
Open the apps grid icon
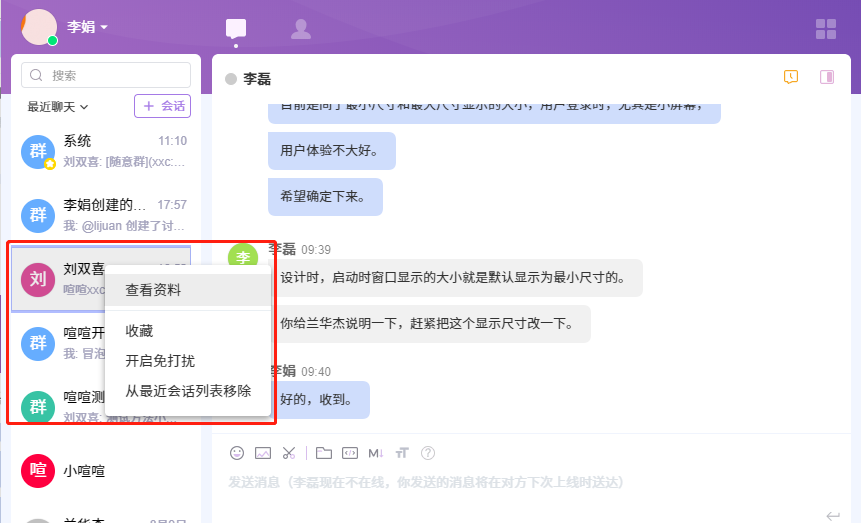tap(826, 28)
